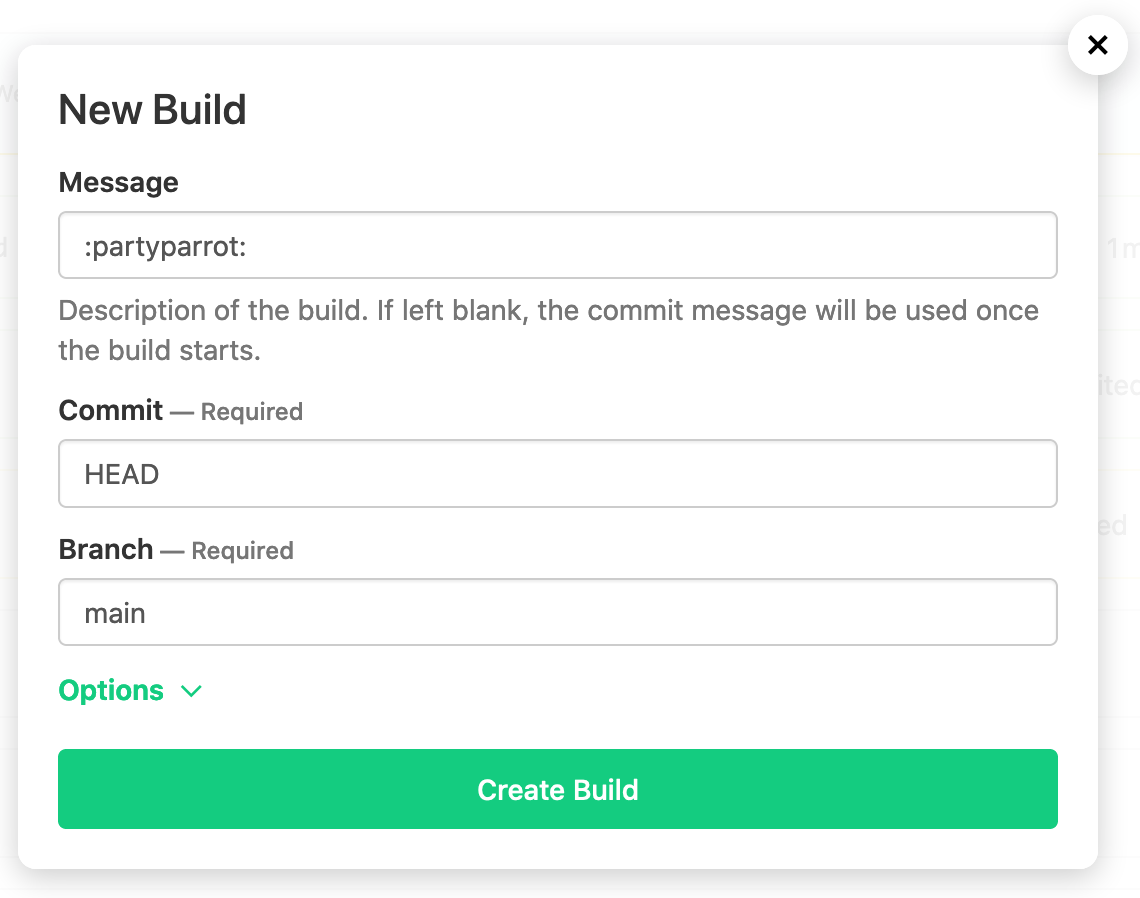Viewport: 1140px width, 898px height.
Task: Click the Commit field label
Action: tap(111, 411)
